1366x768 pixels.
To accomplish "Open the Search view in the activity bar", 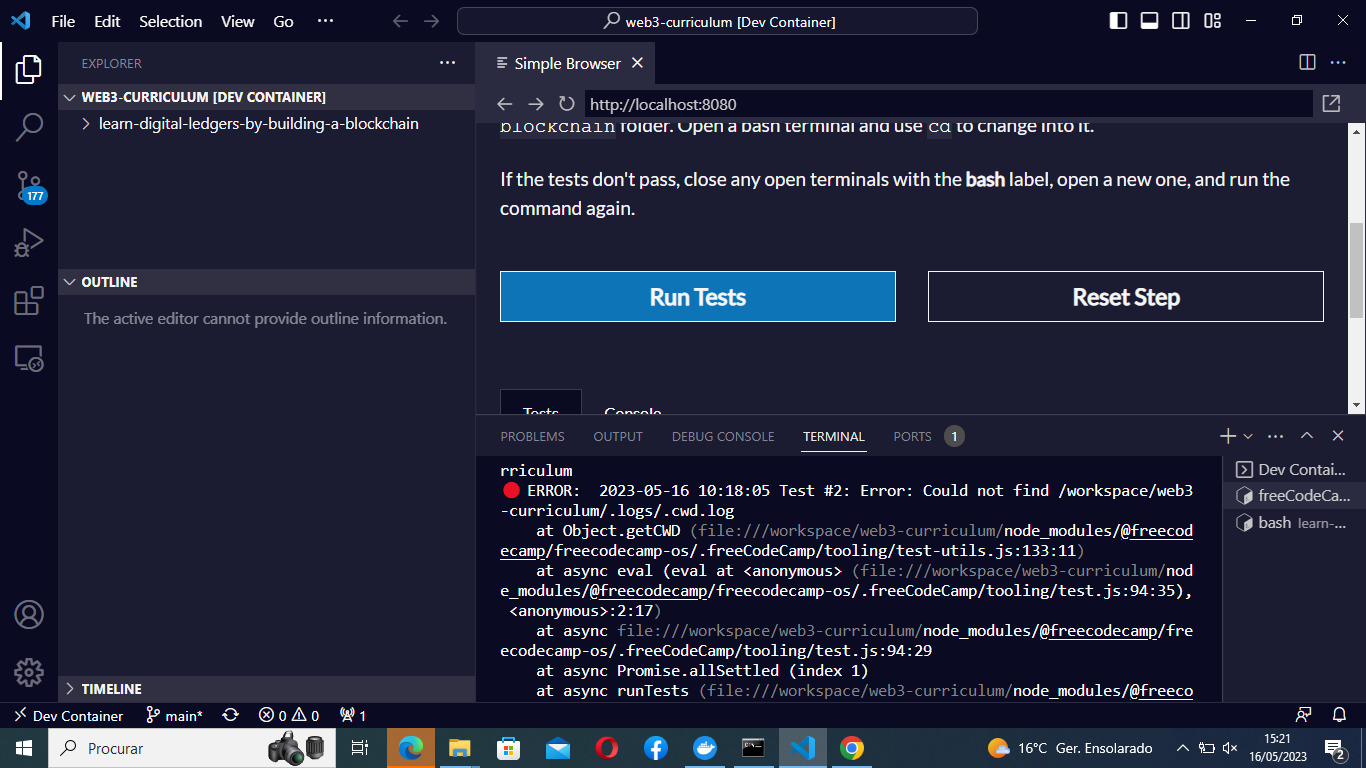I will coord(29,127).
